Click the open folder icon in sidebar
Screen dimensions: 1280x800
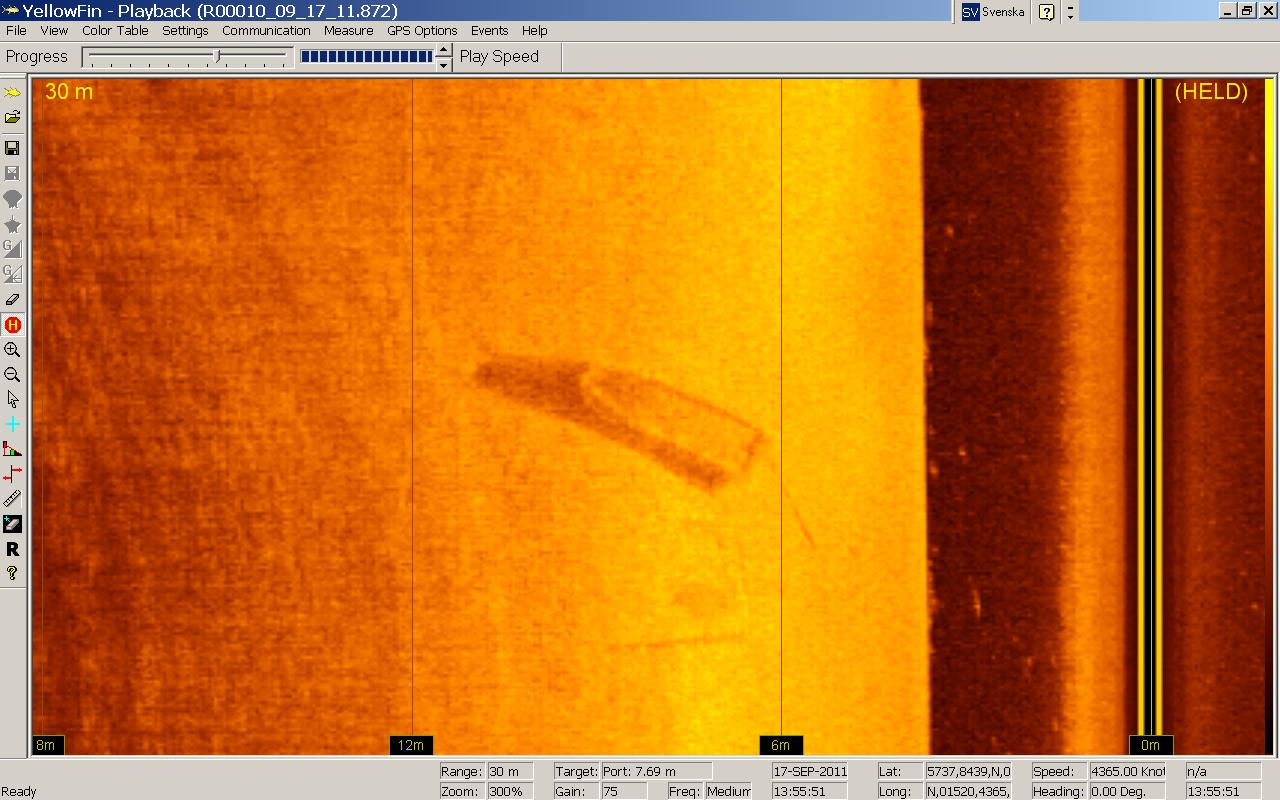pyautogui.click(x=12, y=117)
